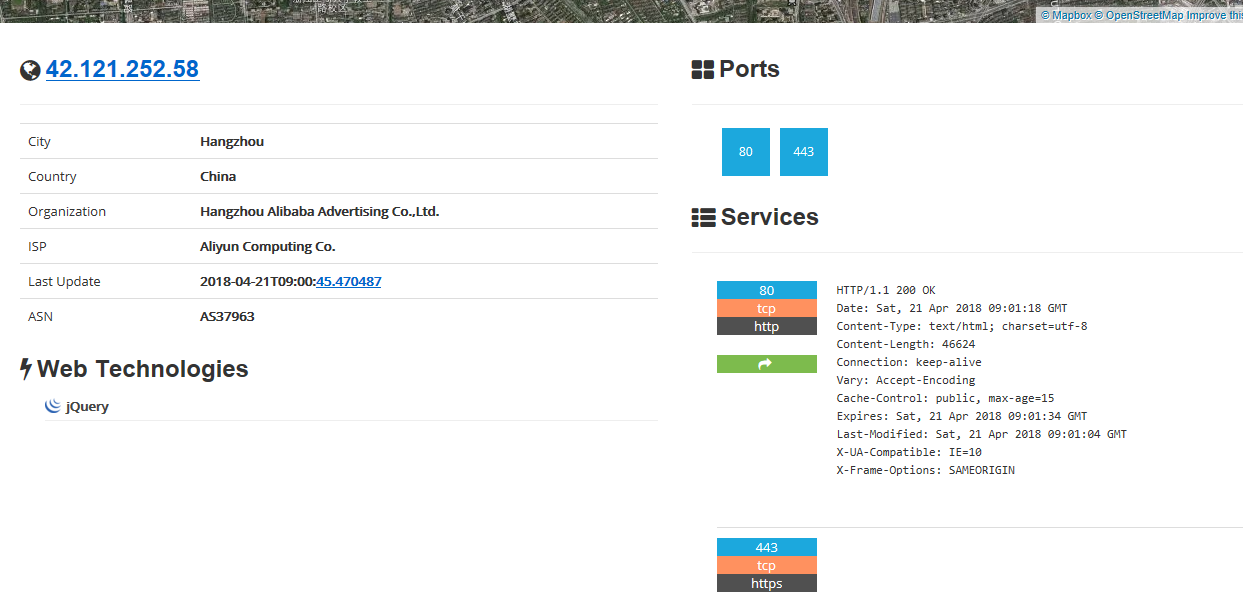Screen dimensions: 1243x604
Task: Click the AS37963 ASN value
Action: 227,317
